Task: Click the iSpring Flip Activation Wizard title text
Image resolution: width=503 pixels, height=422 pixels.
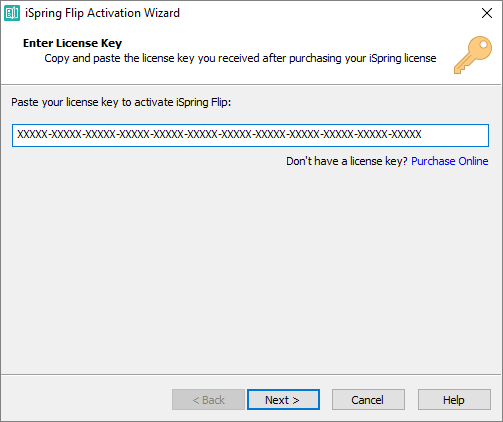Action: click(x=102, y=13)
